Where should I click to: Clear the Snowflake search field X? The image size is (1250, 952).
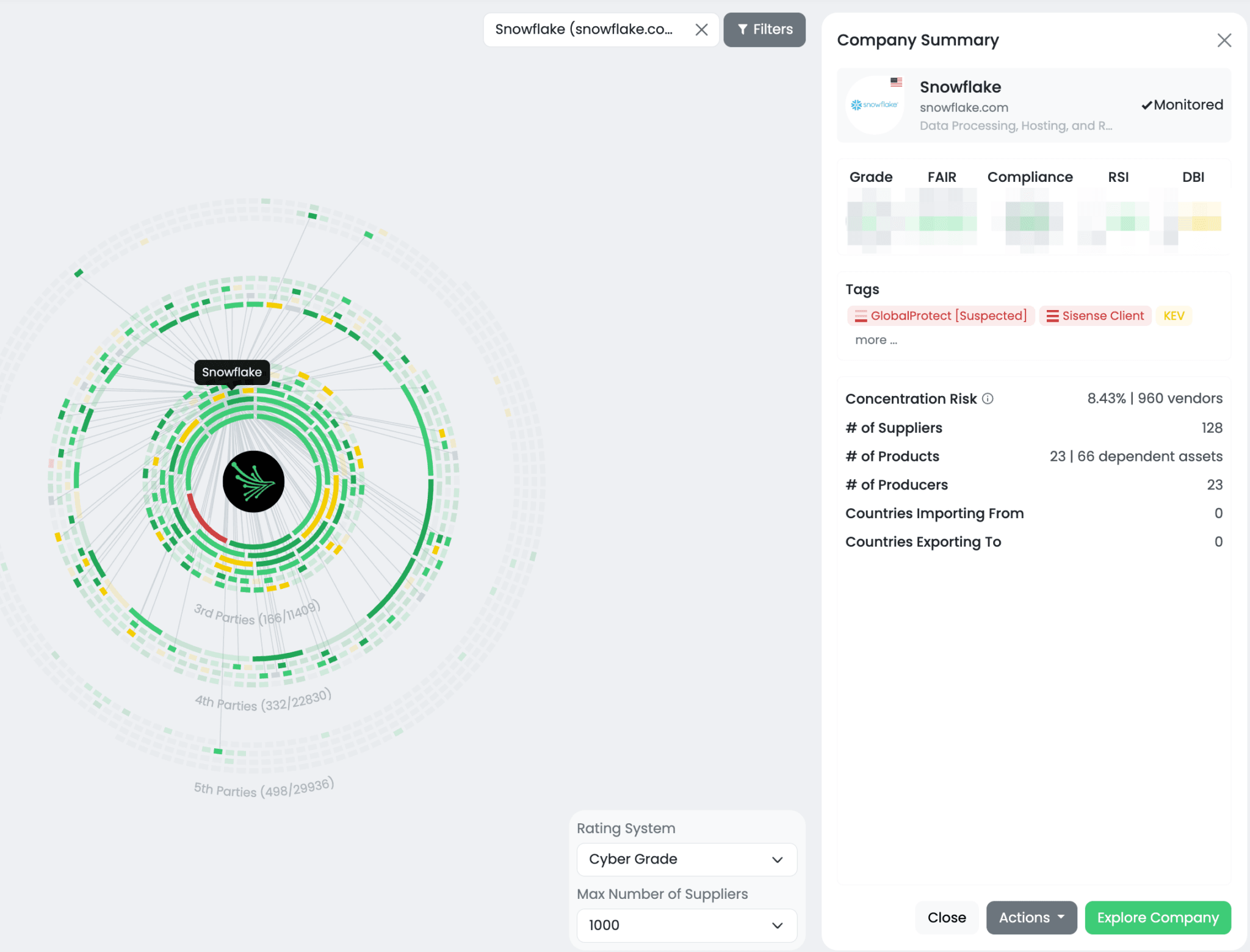[701, 29]
